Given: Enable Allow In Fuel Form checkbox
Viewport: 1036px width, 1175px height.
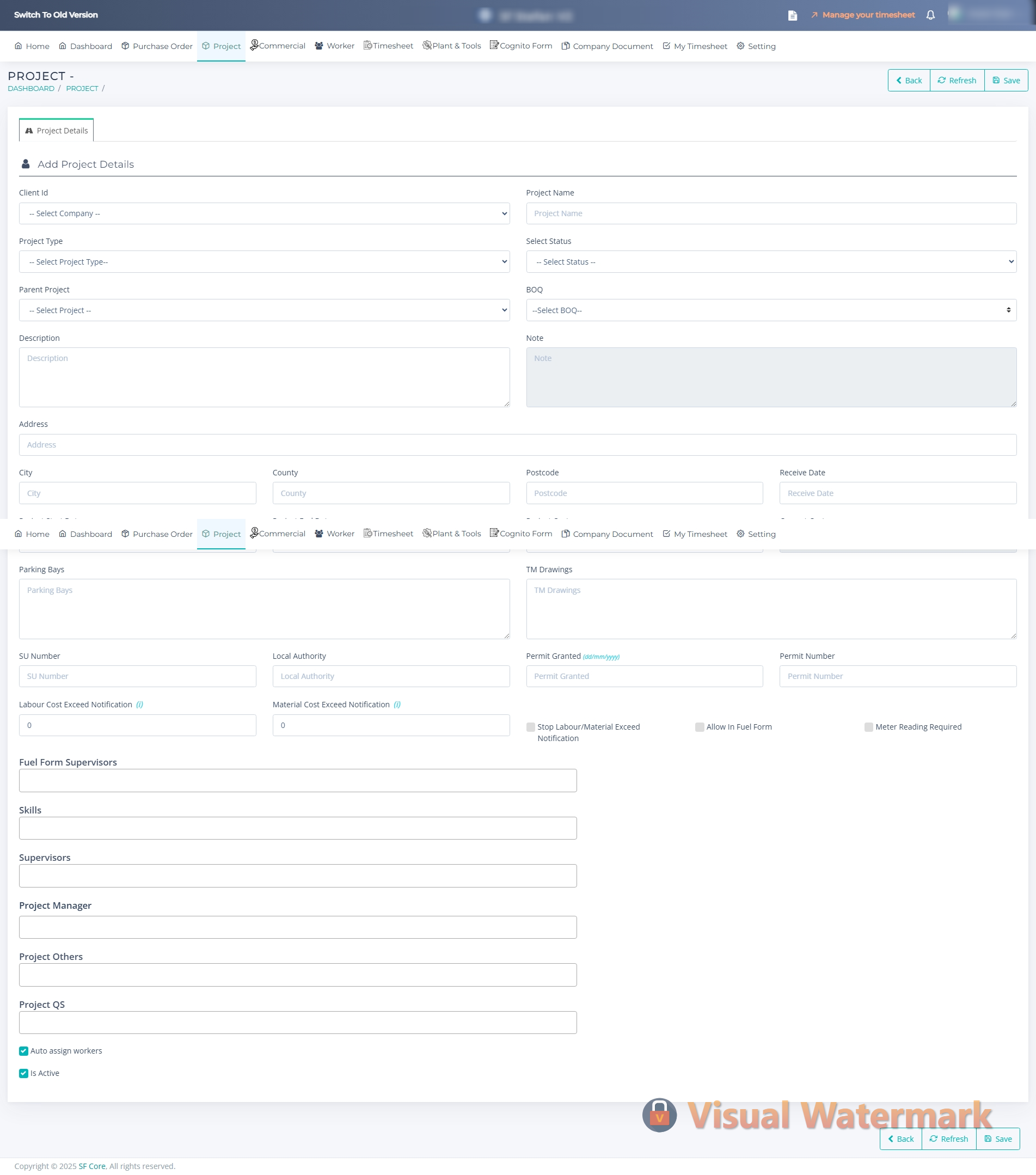Looking at the screenshot, I should pos(700,727).
